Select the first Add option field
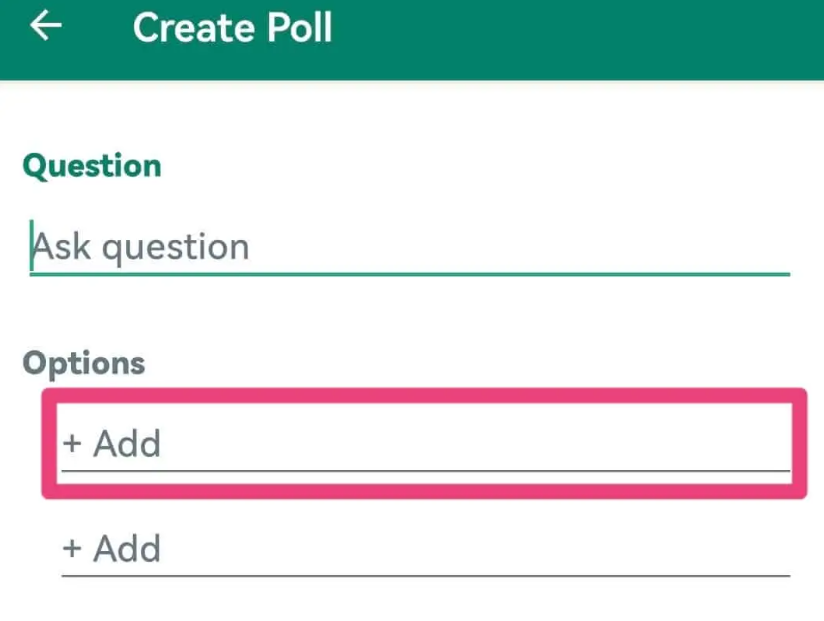The height and width of the screenshot is (621, 824). click(425, 444)
